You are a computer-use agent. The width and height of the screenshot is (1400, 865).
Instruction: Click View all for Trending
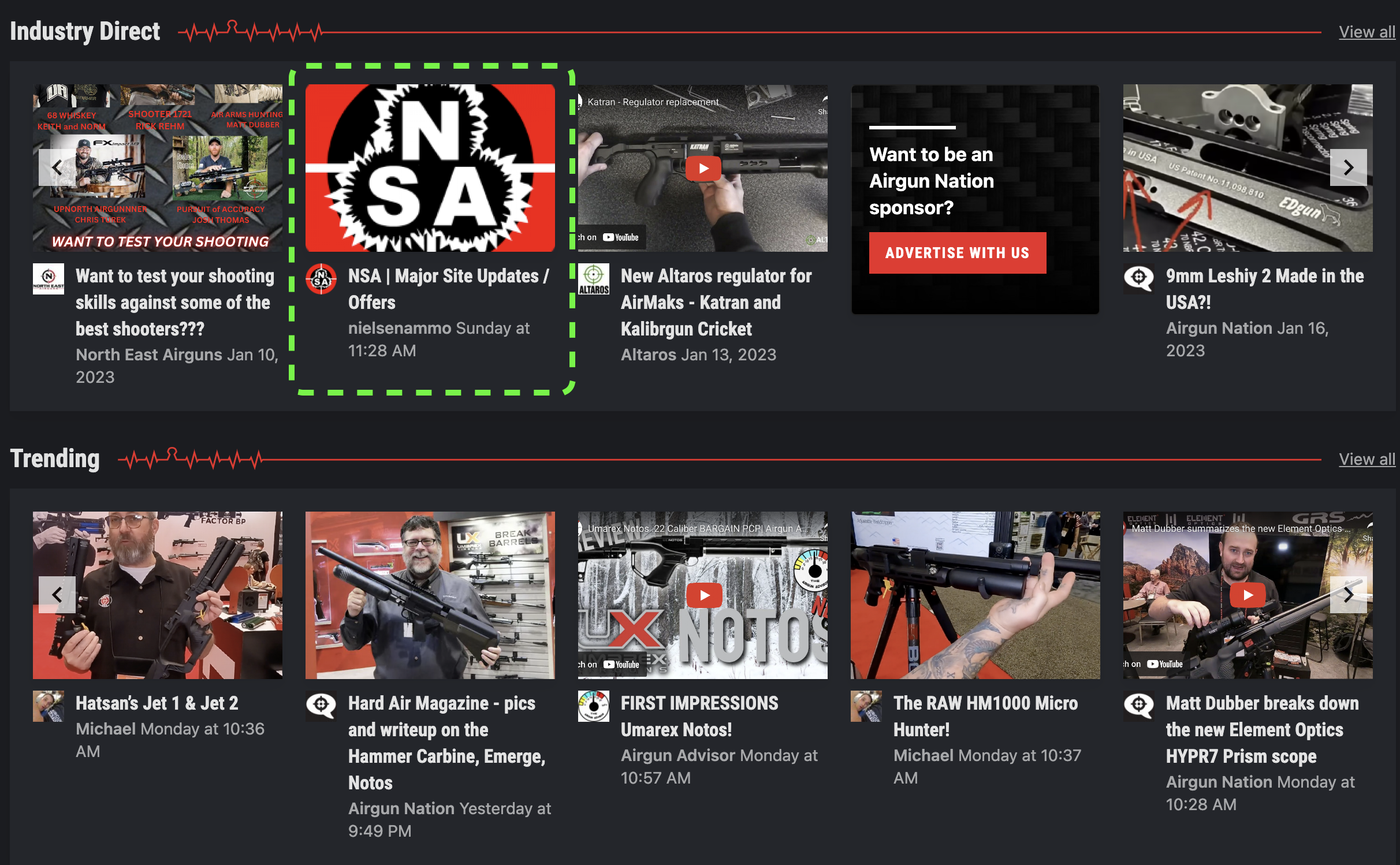tap(1367, 459)
